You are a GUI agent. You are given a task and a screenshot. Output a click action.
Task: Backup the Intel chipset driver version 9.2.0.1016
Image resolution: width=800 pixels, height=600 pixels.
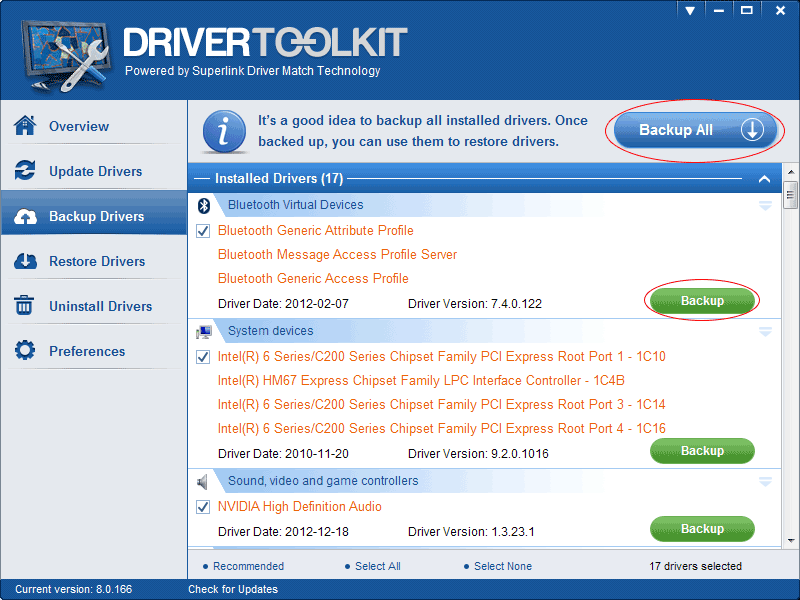click(x=702, y=451)
